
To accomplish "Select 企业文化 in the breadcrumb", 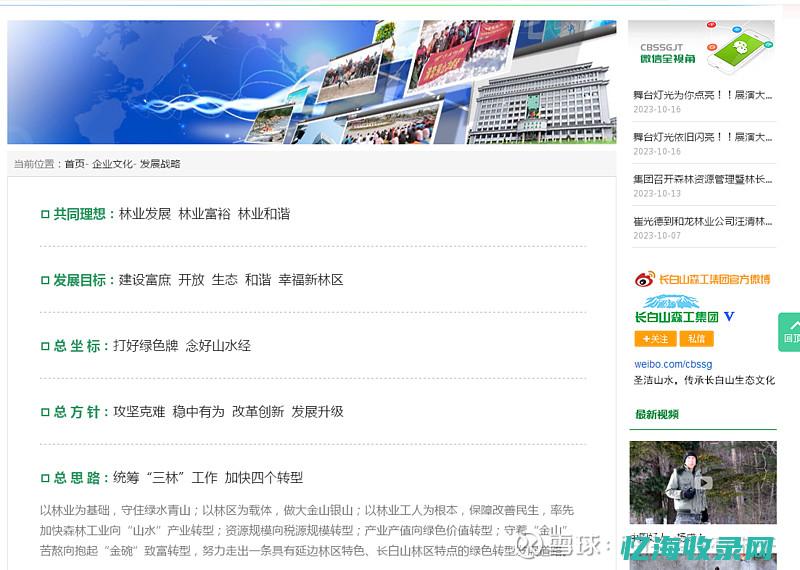I will 112,164.
